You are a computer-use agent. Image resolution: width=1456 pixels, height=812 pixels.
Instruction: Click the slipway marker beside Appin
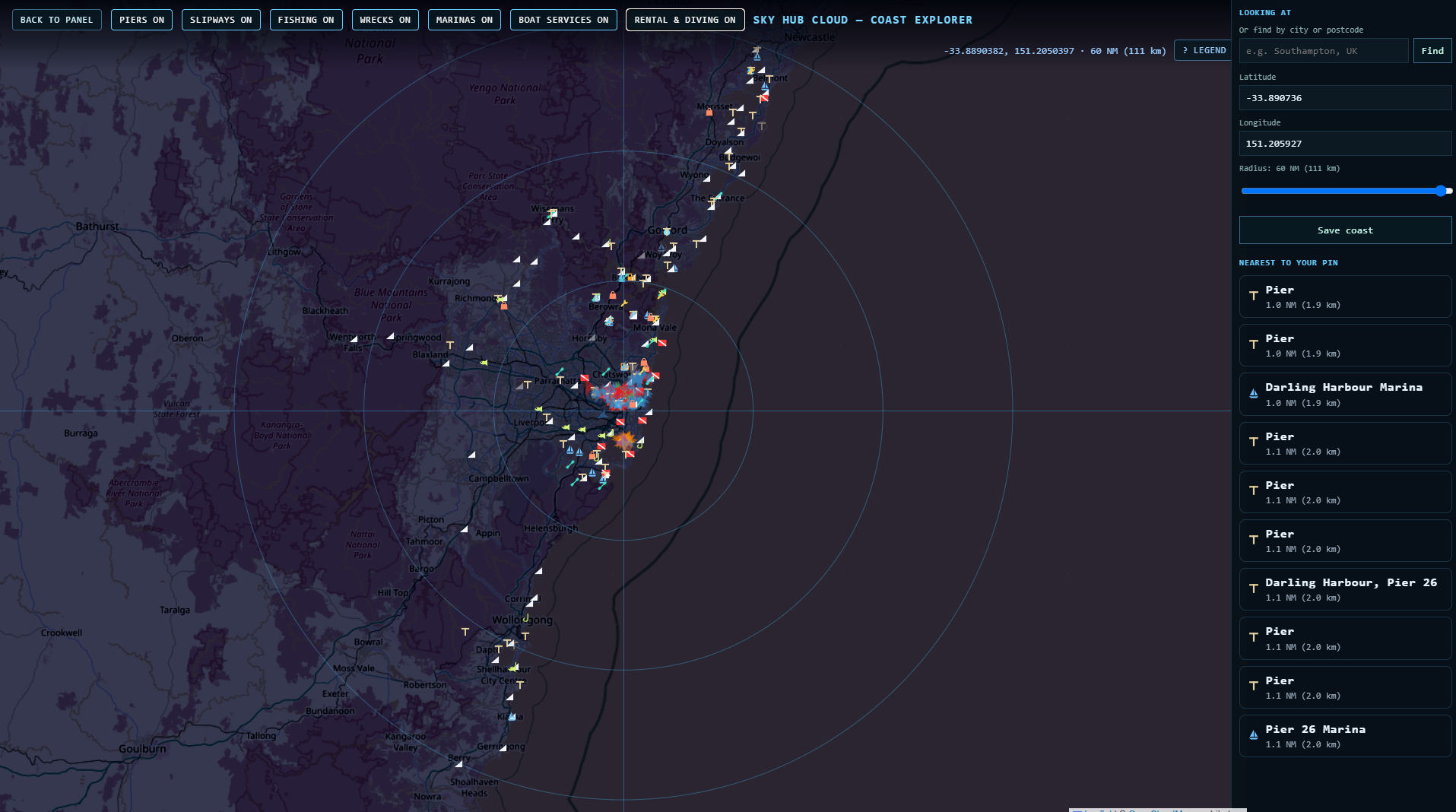point(464,529)
